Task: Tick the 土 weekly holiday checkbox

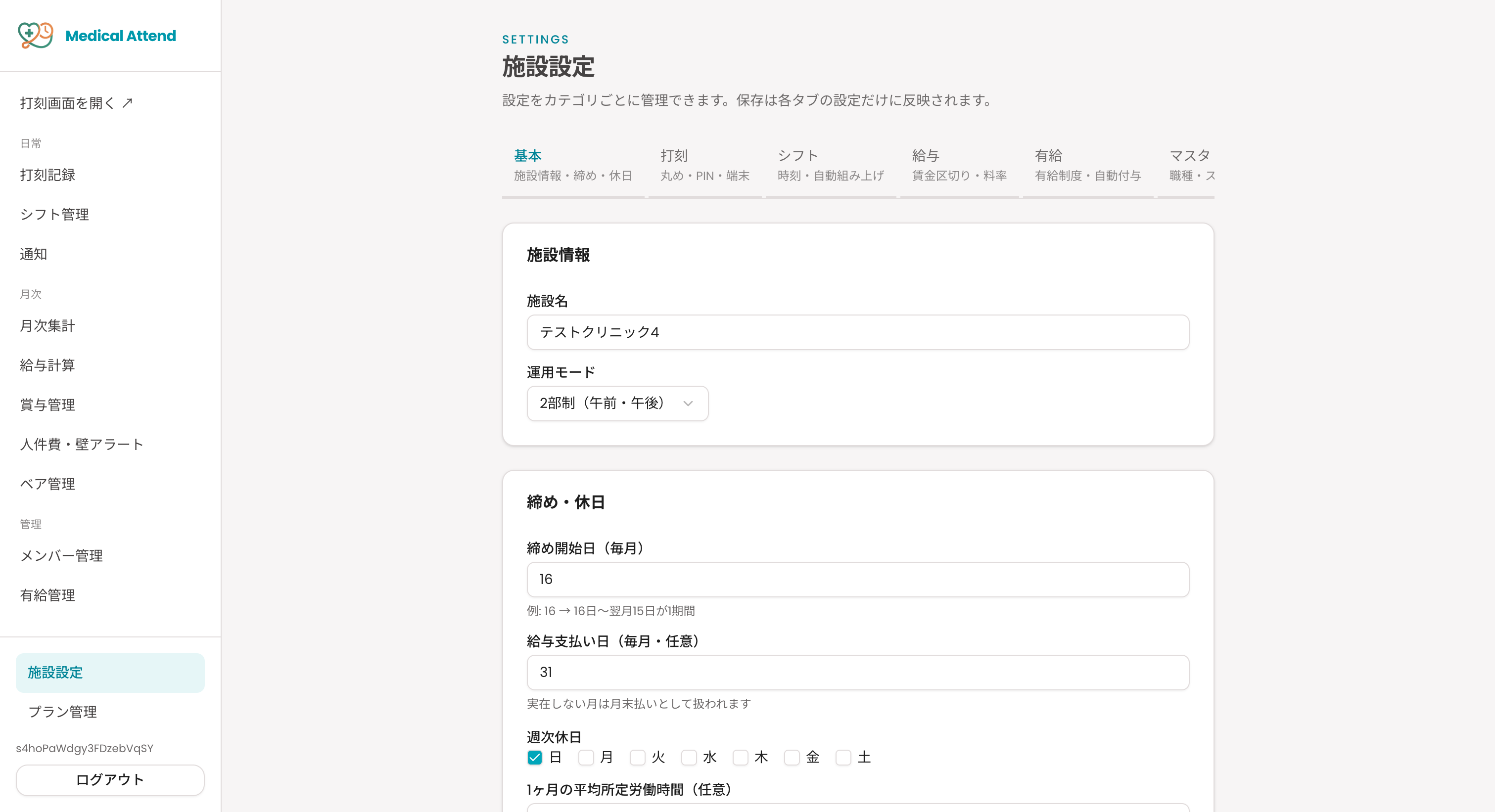Action: tap(843, 758)
